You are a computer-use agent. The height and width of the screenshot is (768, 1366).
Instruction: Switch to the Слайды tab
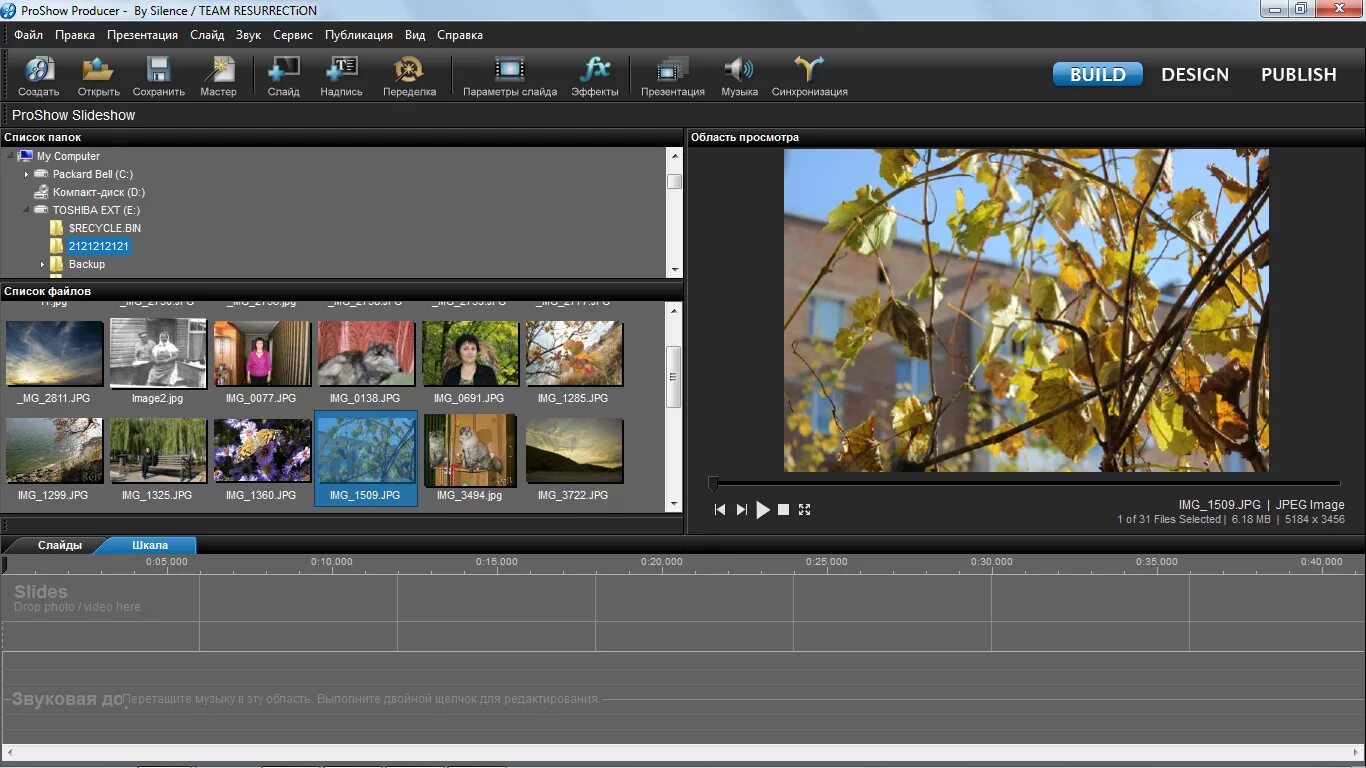[58, 545]
